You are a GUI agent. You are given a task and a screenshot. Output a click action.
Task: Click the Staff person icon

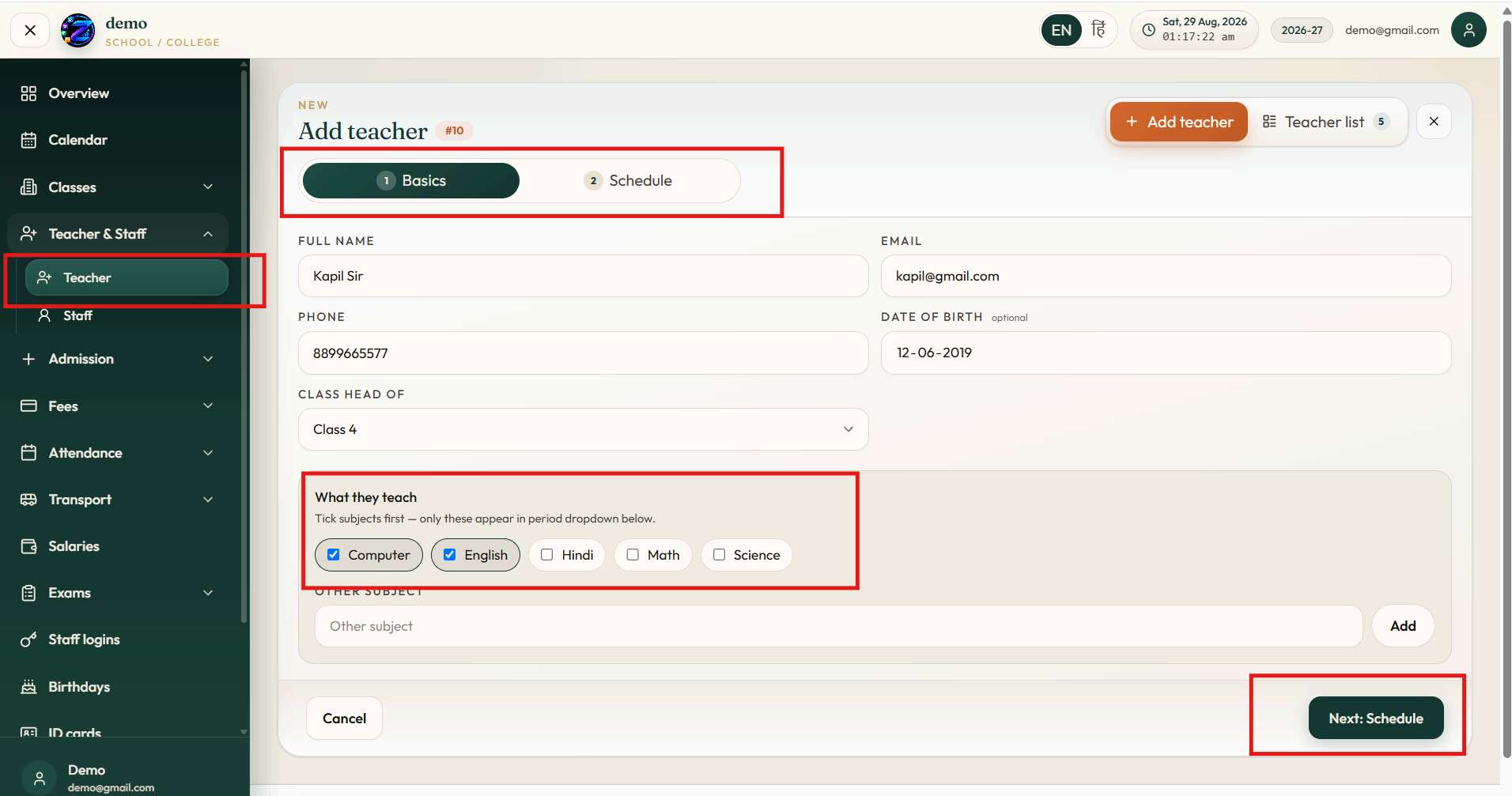coord(44,315)
